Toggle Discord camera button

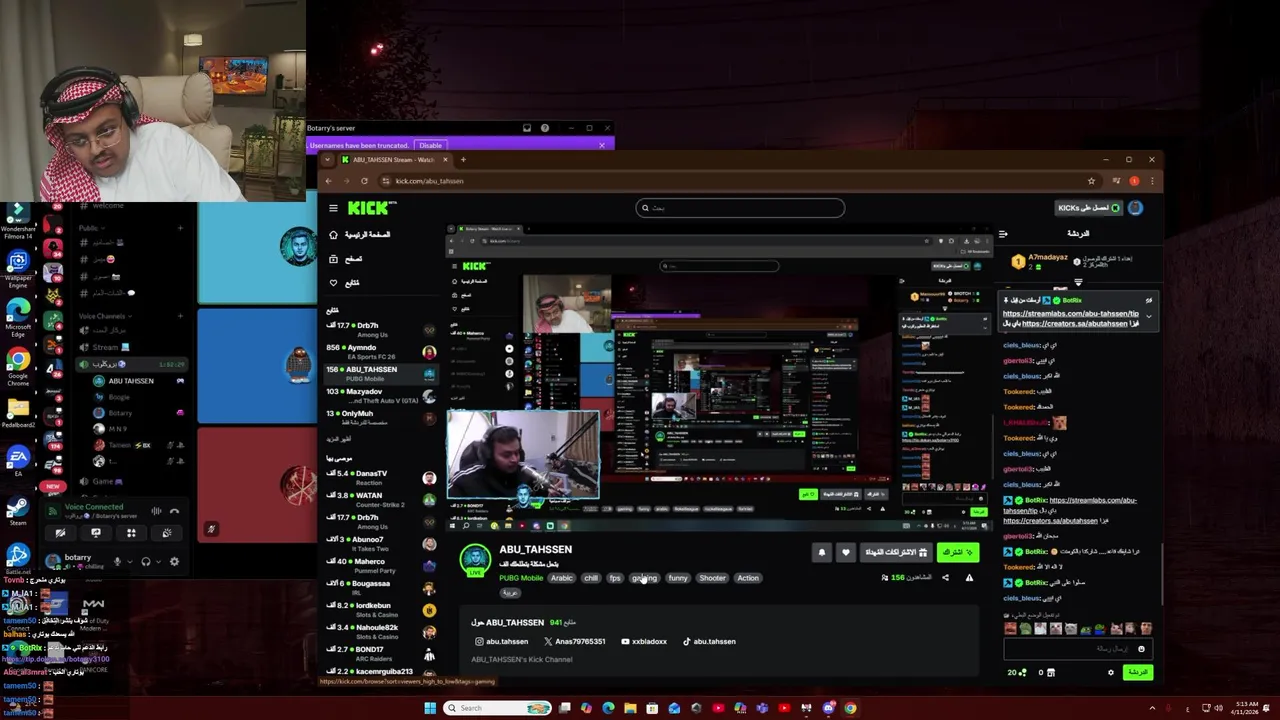click(60, 533)
